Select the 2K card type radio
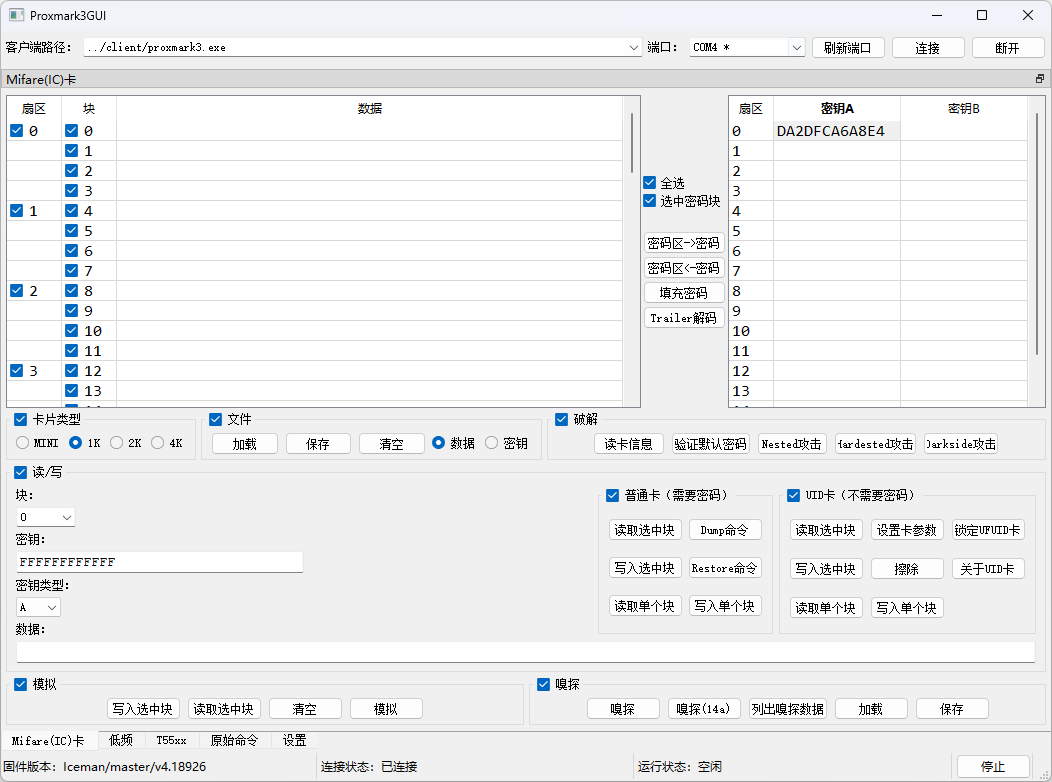The width and height of the screenshot is (1052, 782). coord(117,443)
